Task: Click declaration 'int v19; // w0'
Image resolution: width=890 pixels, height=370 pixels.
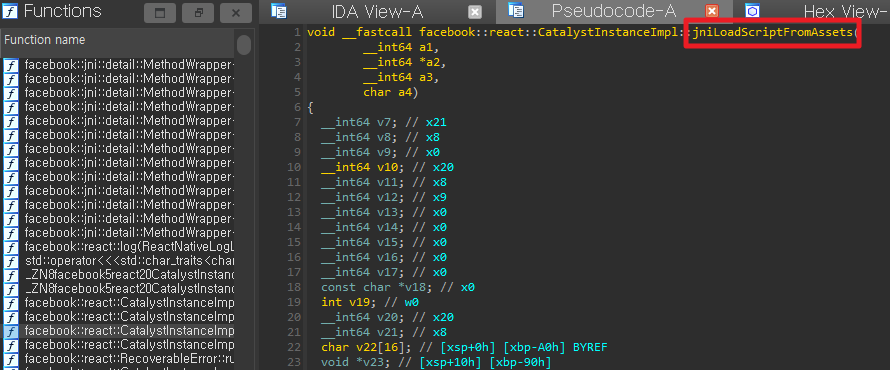Action: (370, 302)
